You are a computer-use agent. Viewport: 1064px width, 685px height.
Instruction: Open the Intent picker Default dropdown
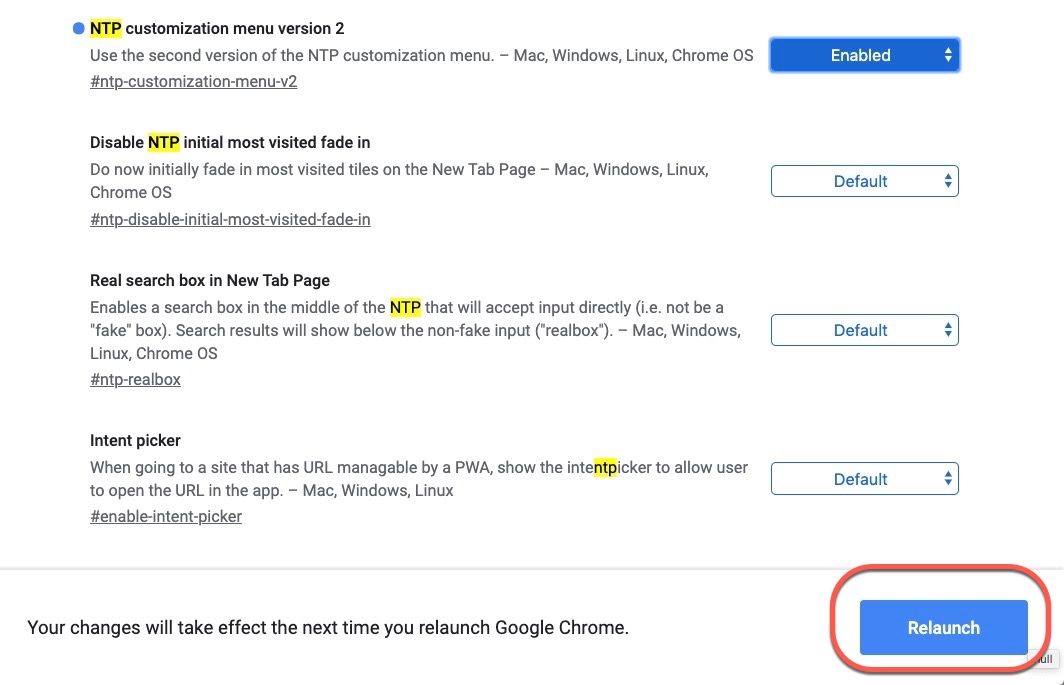click(864, 479)
